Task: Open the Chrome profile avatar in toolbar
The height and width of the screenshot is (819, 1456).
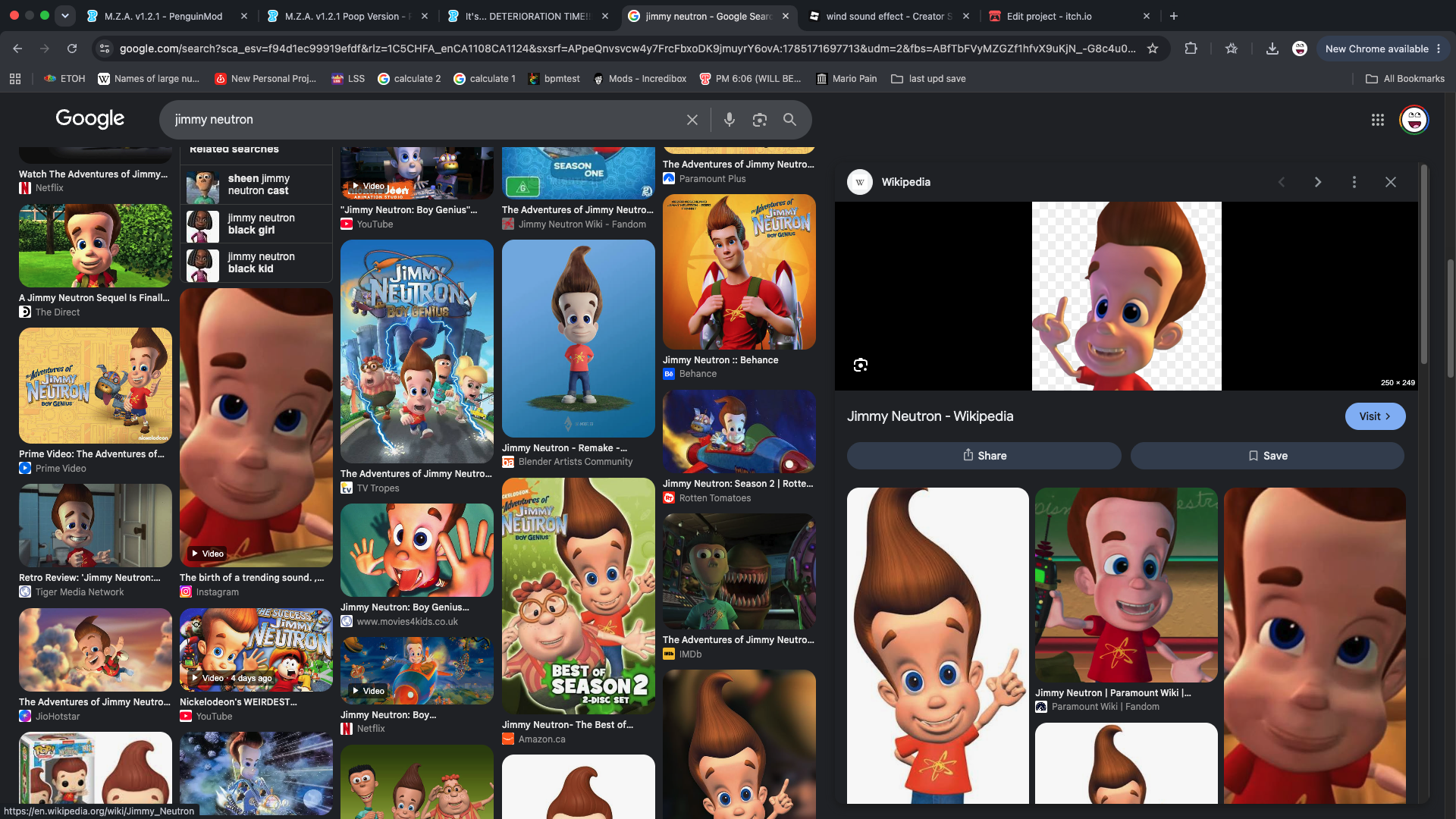Action: 1300,49
